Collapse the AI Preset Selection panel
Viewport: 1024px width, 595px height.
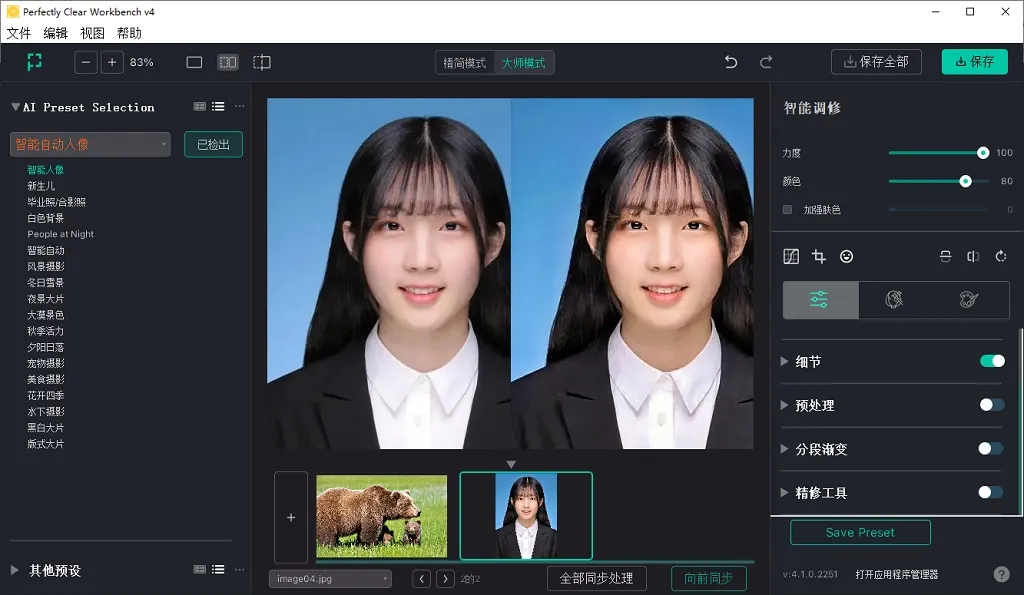pos(13,106)
